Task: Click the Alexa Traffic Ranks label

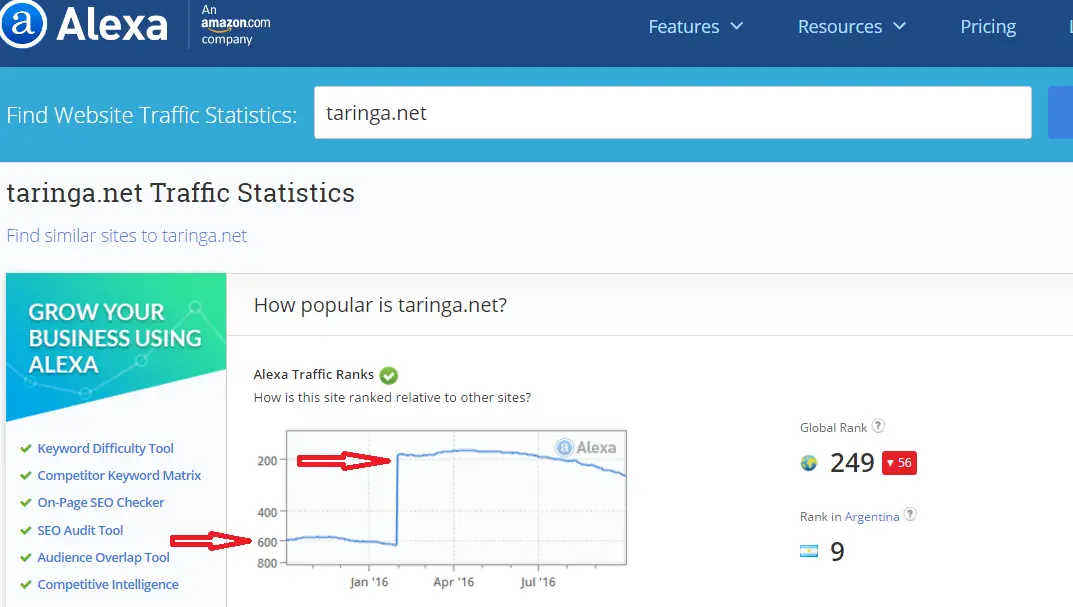Action: pyautogui.click(x=314, y=374)
